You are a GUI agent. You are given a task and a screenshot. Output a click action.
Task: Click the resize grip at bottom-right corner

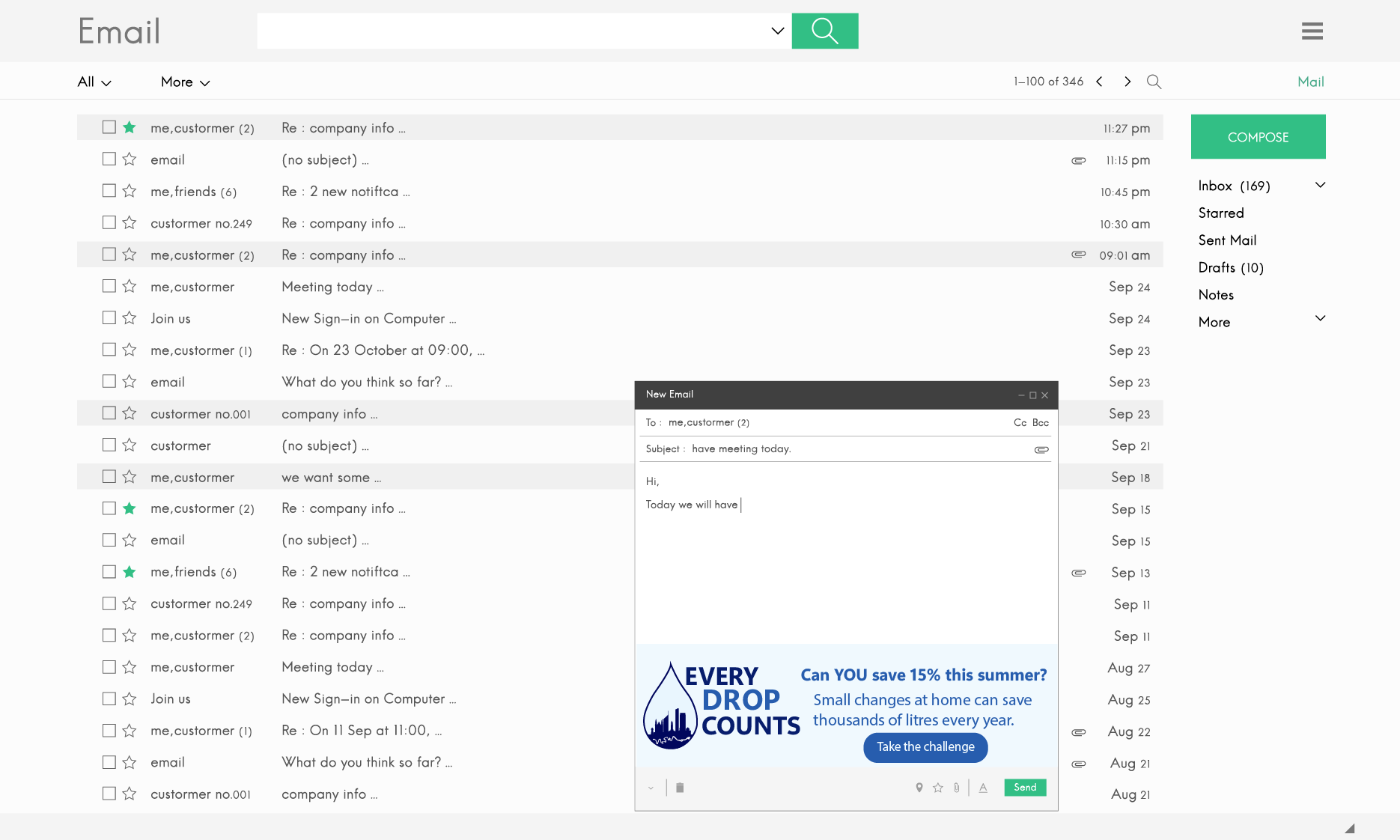pos(1350,828)
